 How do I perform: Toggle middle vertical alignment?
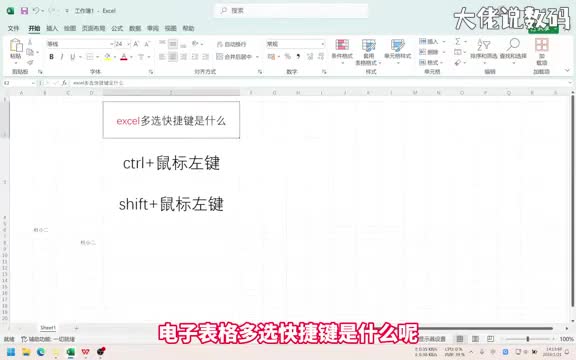click(173, 44)
